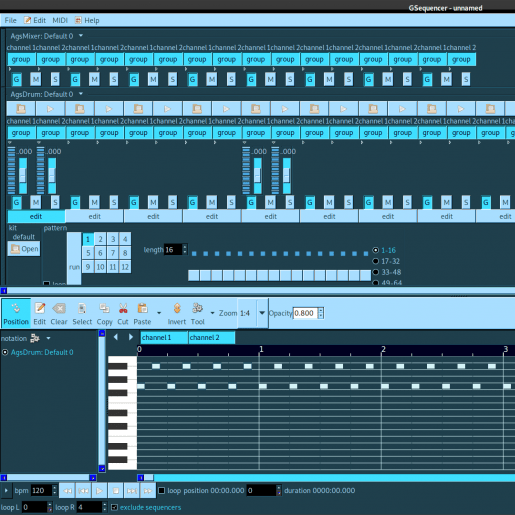Select the Edit pencil tool
The width and height of the screenshot is (515, 515).
click(x=39, y=313)
